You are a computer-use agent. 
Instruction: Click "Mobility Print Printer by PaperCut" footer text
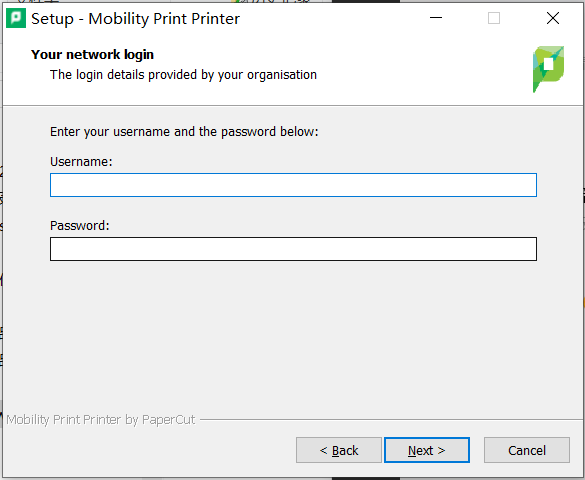coord(101,420)
